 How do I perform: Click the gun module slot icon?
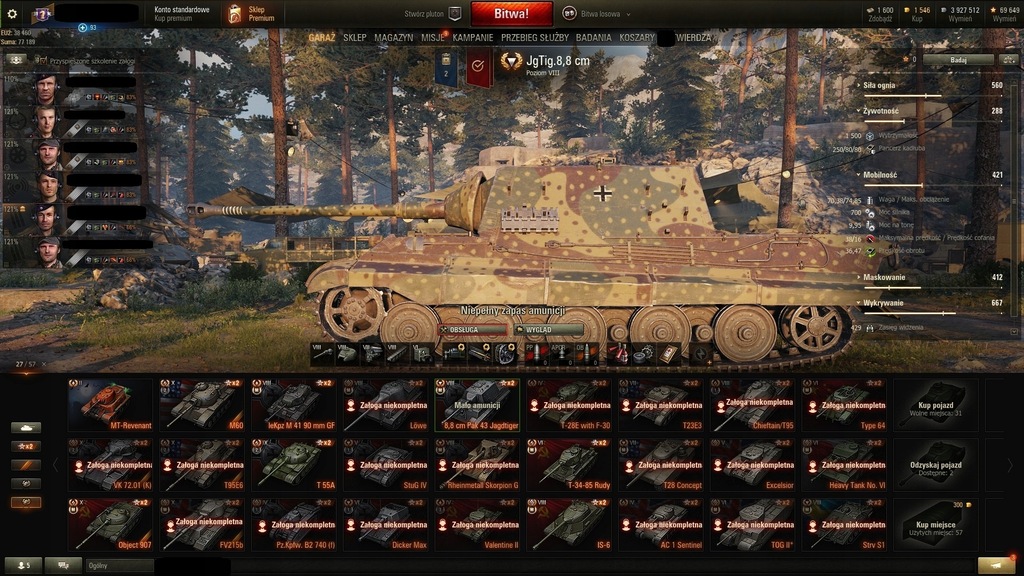(321, 354)
